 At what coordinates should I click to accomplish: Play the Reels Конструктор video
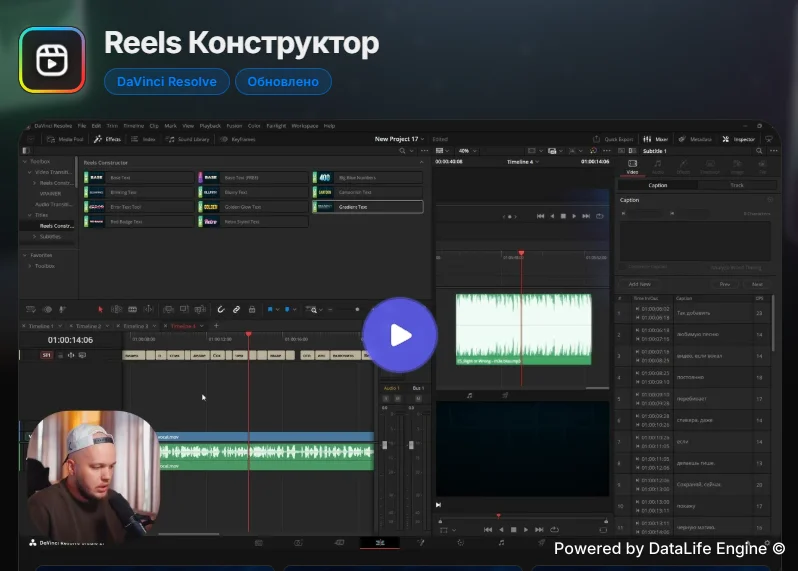400,335
